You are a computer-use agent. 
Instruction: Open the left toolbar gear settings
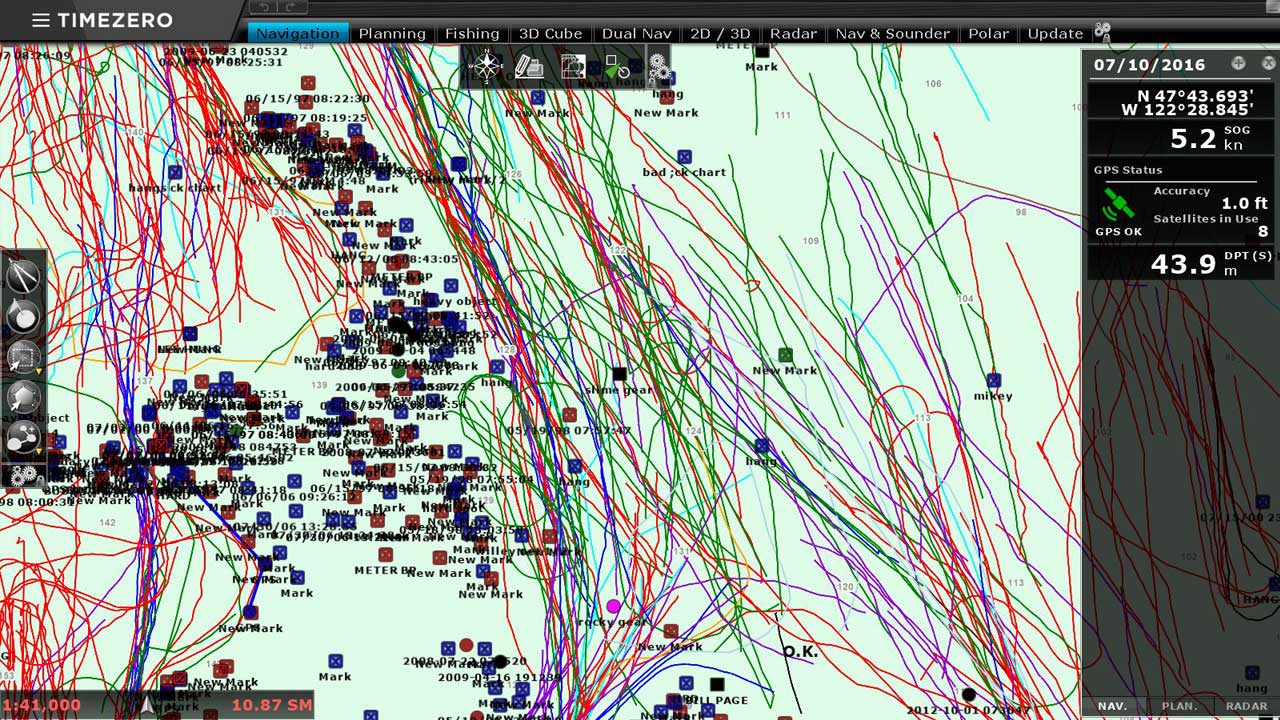[x=23, y=476]
